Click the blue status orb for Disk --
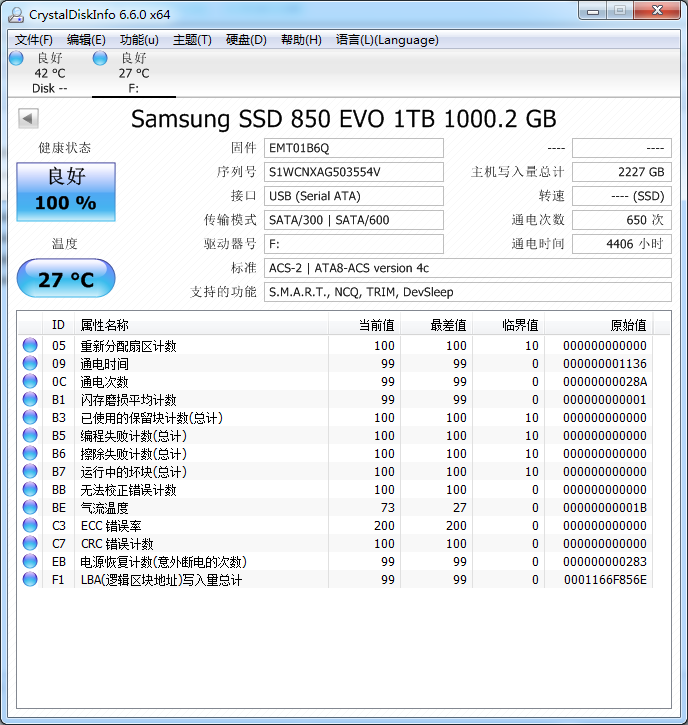The width and height of the screenshot is (688, 725). pos(16,58)
